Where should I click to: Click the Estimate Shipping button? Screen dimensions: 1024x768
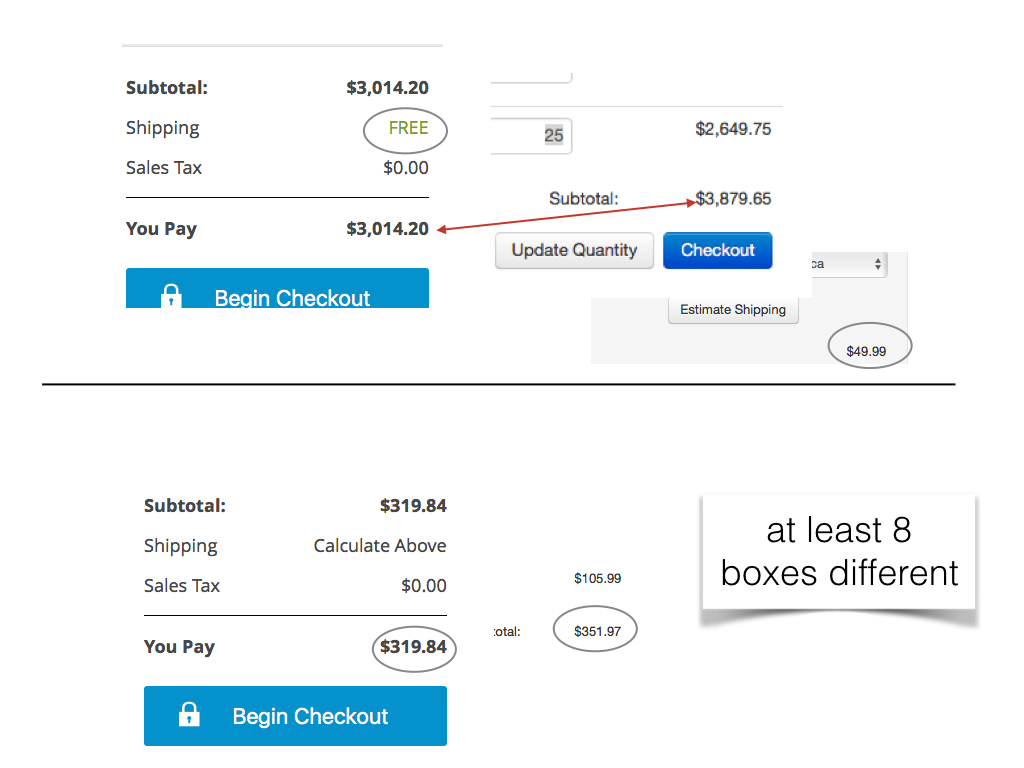click(733, 310)
